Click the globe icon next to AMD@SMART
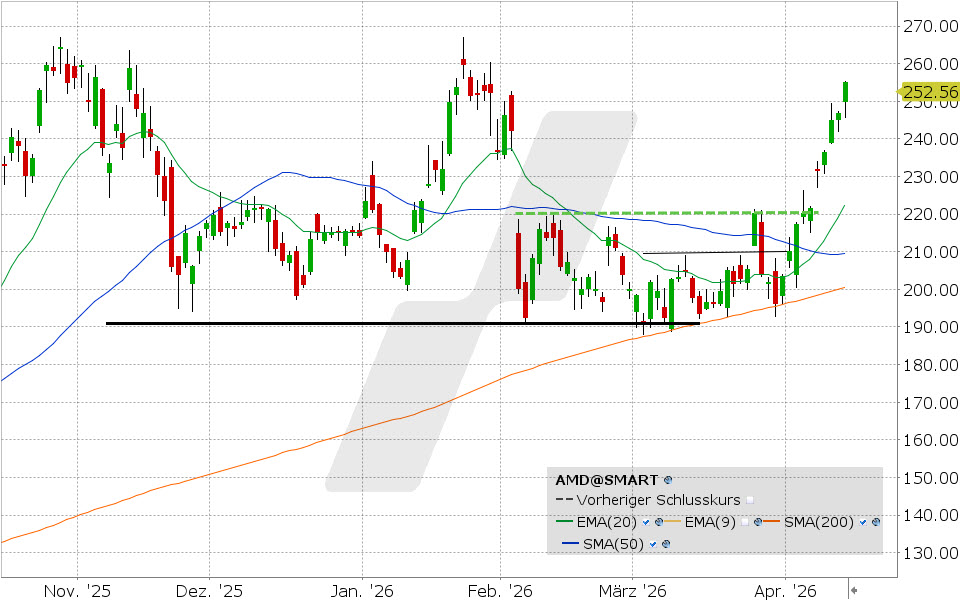The width and height of the screenshot is (960, 600). point(668,480)
